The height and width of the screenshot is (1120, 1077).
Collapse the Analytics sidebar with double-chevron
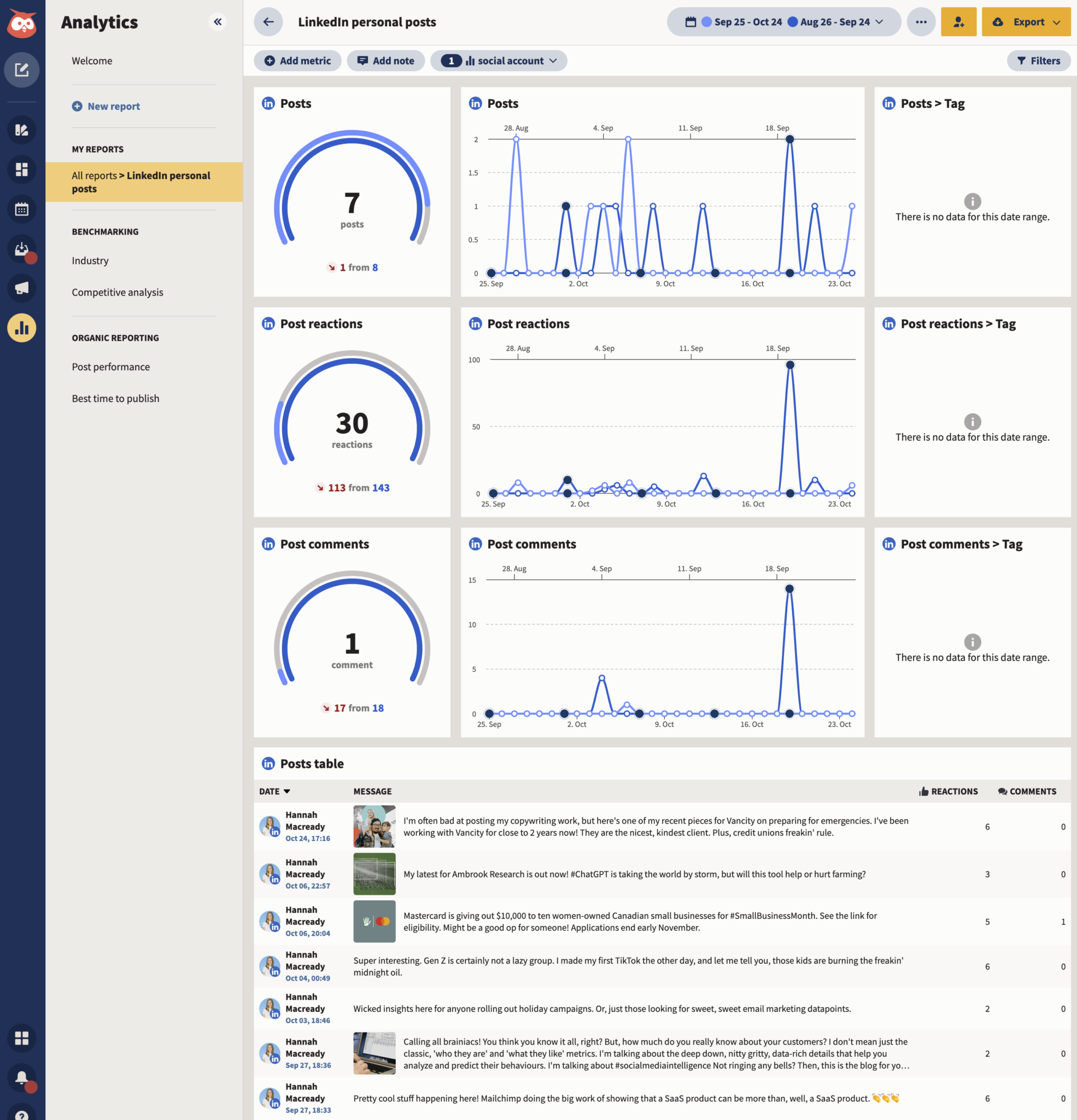217,22
